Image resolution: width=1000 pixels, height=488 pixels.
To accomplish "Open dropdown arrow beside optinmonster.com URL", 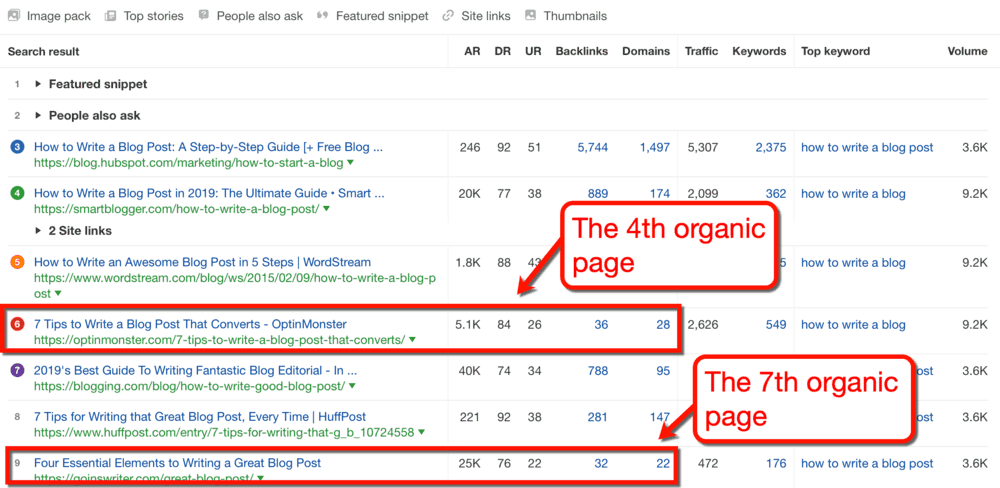I will point(412,340).
